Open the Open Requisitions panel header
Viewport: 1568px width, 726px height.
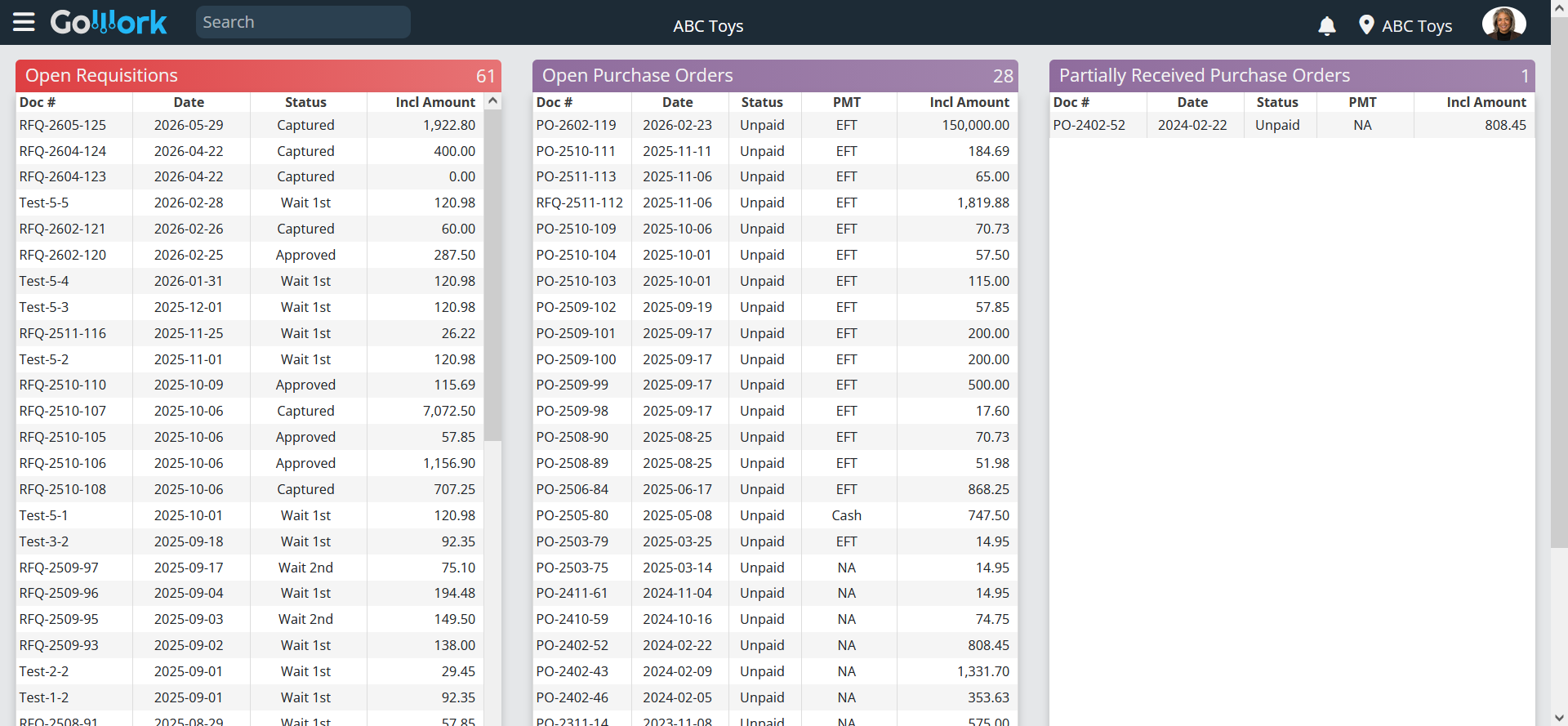[x=258, y=76]
